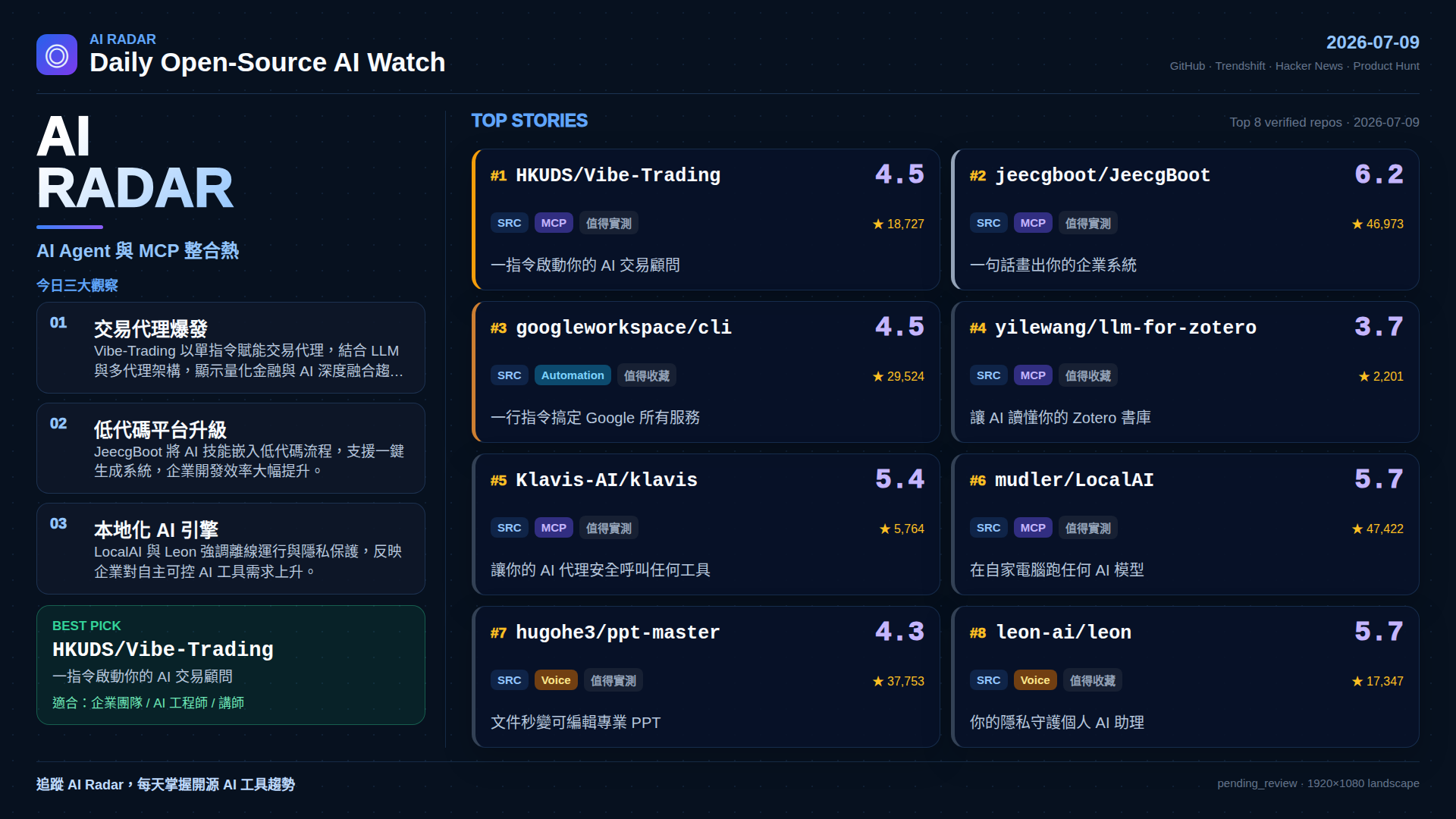Click the star icon showing 29,524
The image size is (1456, 819).
point(878,377)
